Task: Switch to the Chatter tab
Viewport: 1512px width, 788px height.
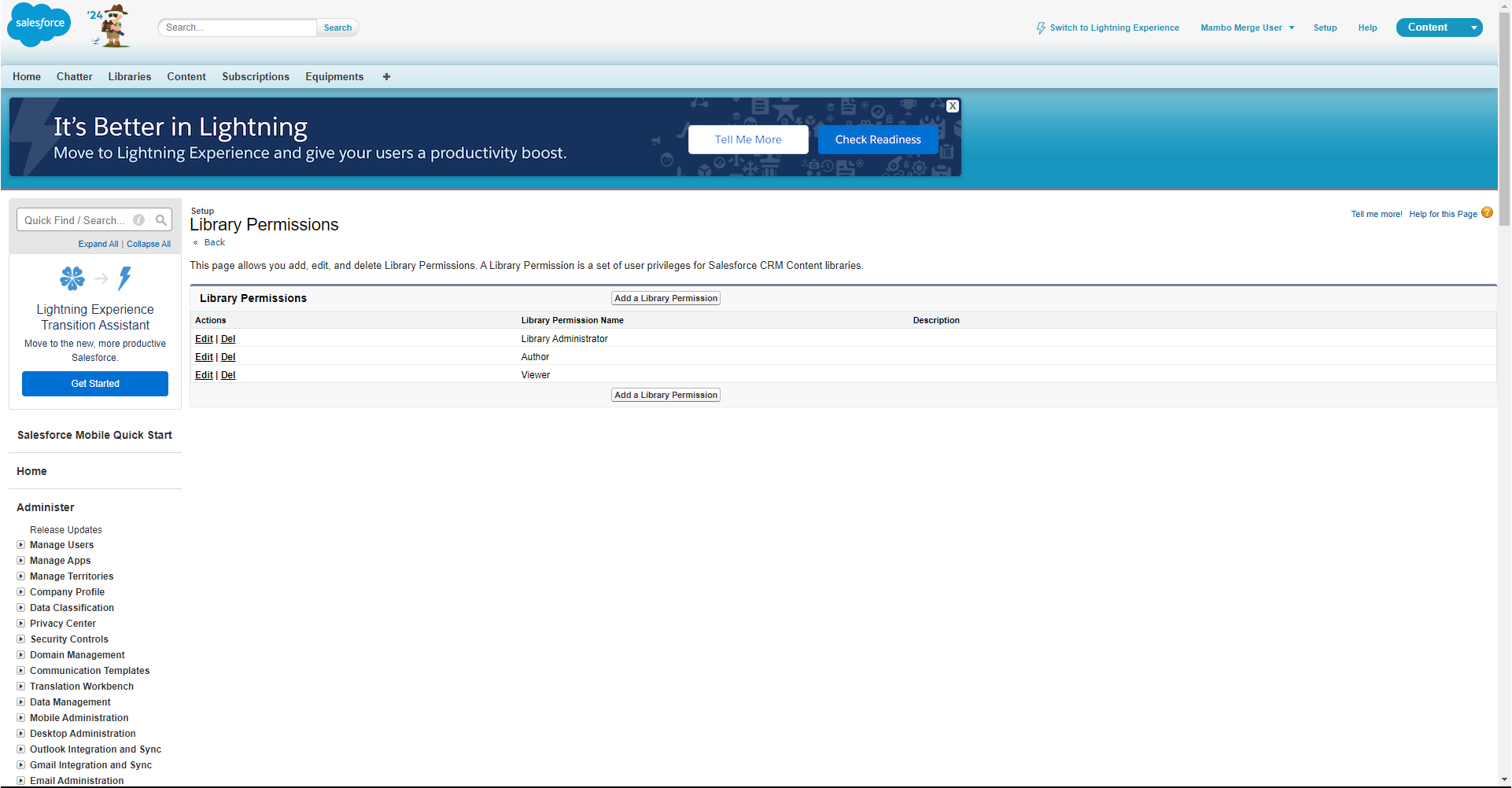Action: (74, 76)
